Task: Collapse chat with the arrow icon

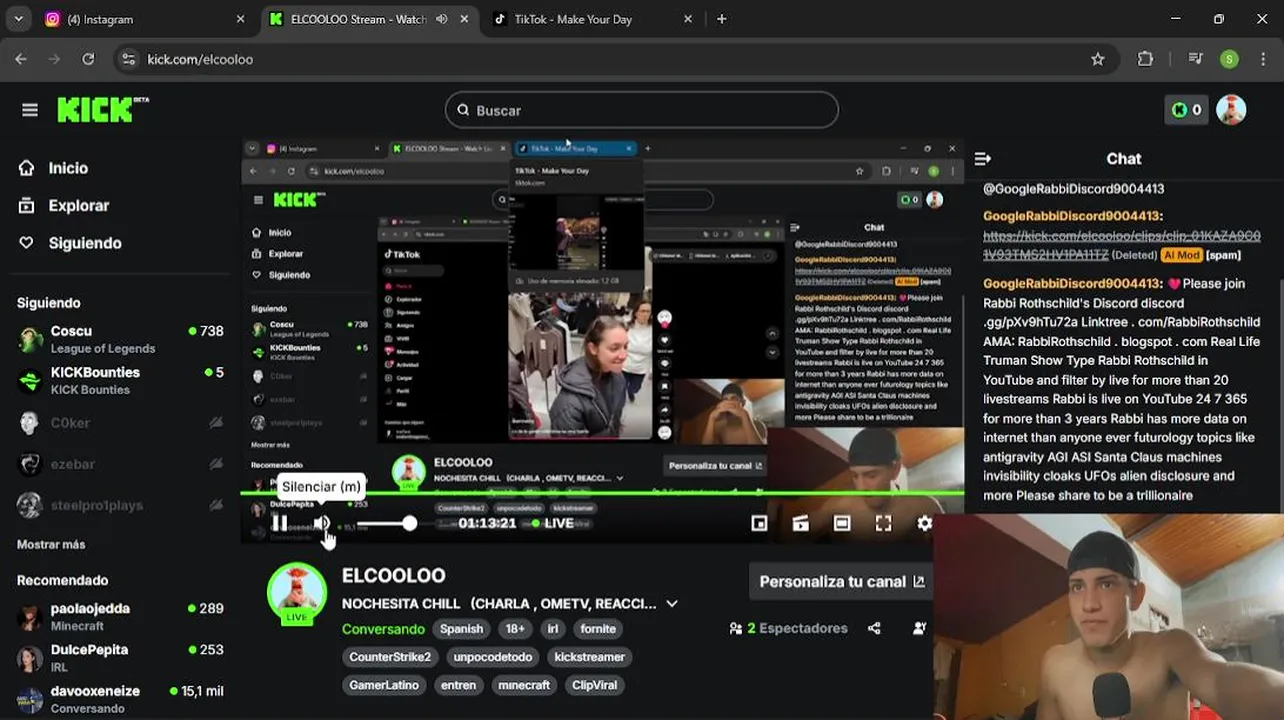Action: (x=983, y=158)
